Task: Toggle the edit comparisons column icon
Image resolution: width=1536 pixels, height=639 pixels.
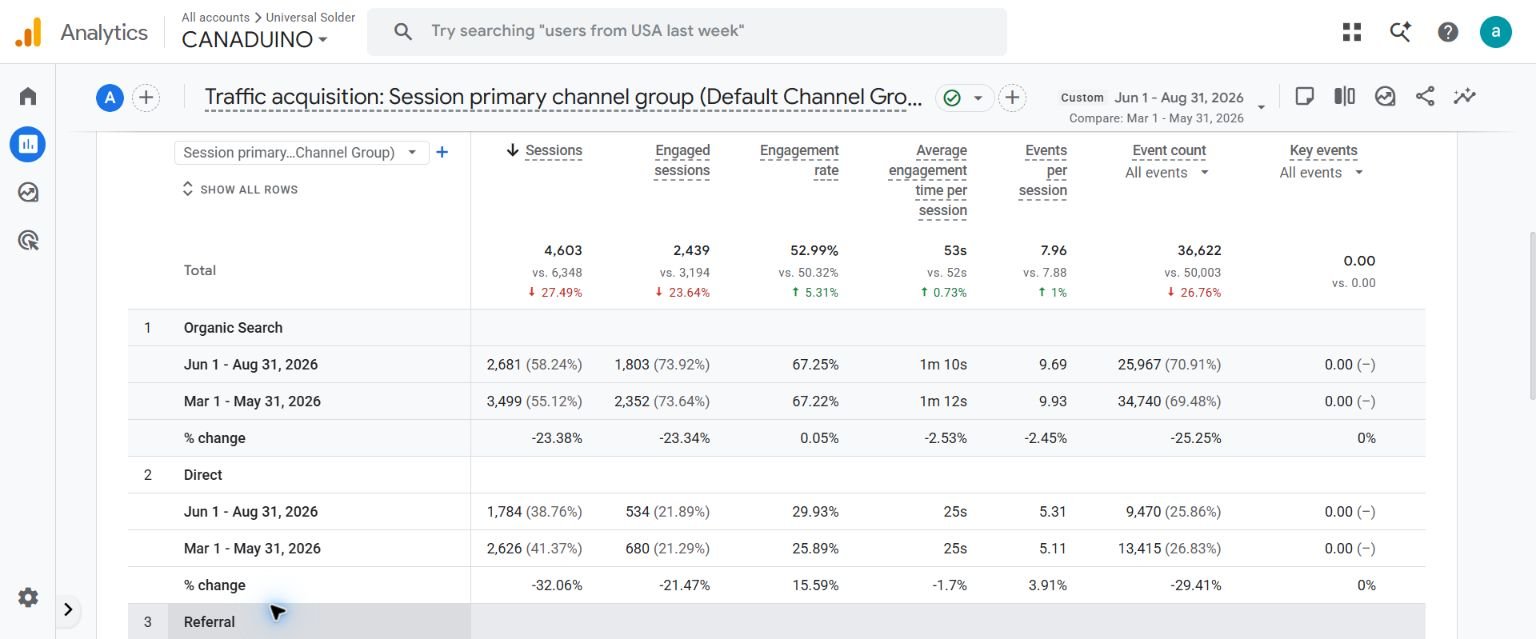Action: click(1345, 96)
